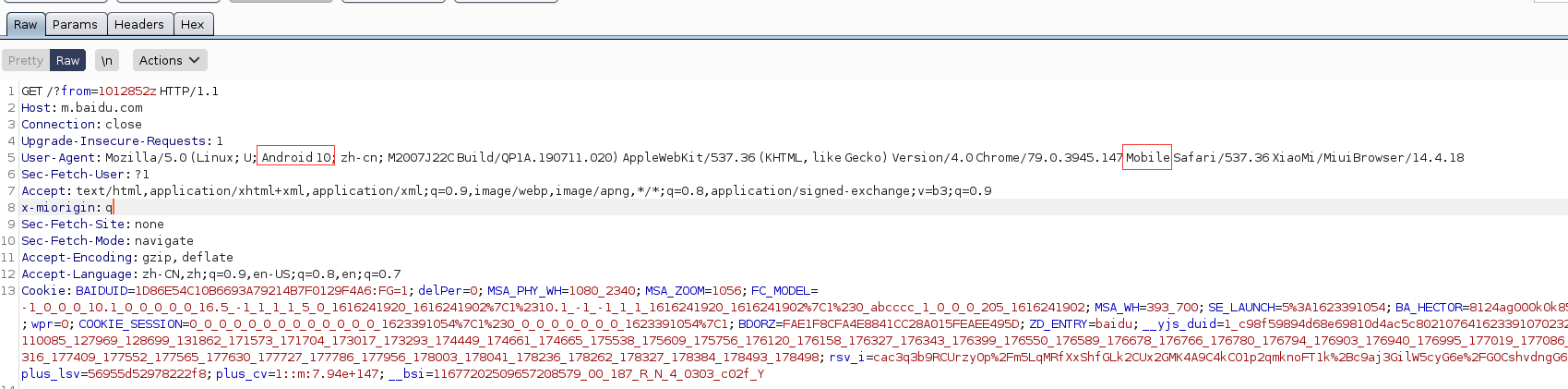Click the COOKIE_SESSION cookie name
The width and height of the screenshot is (1568, 389).
click(x=130, y=323)
